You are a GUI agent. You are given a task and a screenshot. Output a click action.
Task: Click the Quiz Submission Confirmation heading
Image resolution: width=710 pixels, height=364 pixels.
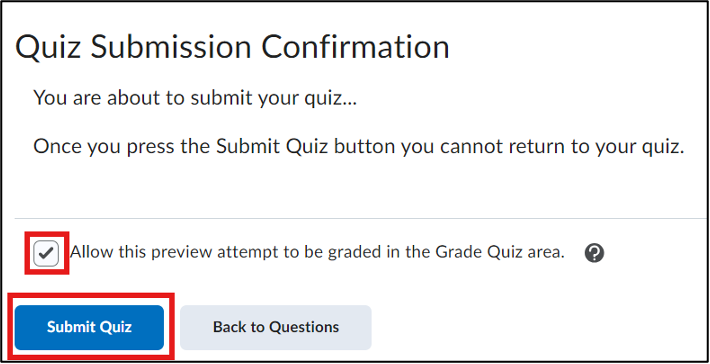pos(232,48)
